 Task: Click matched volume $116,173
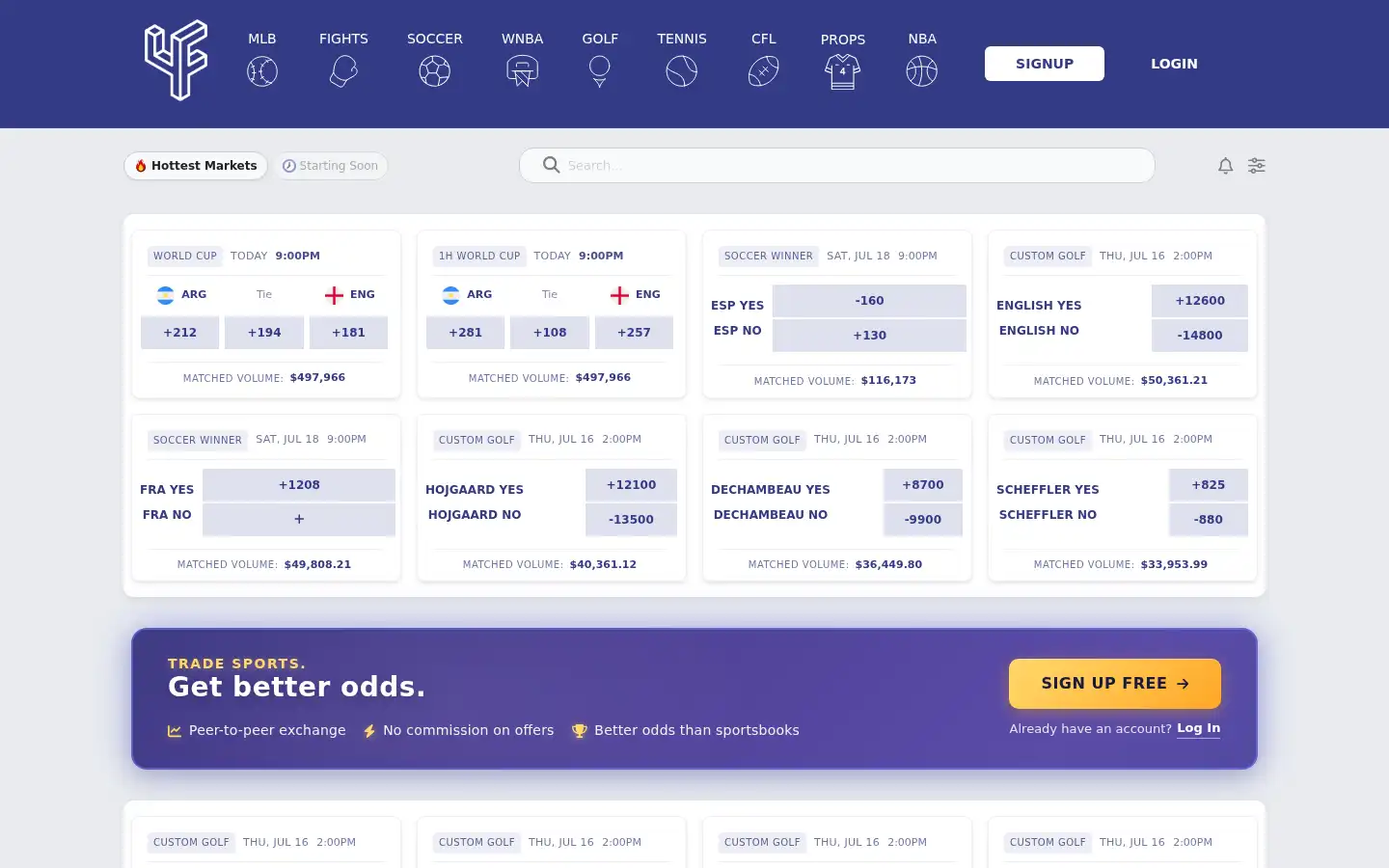(888, 381)
